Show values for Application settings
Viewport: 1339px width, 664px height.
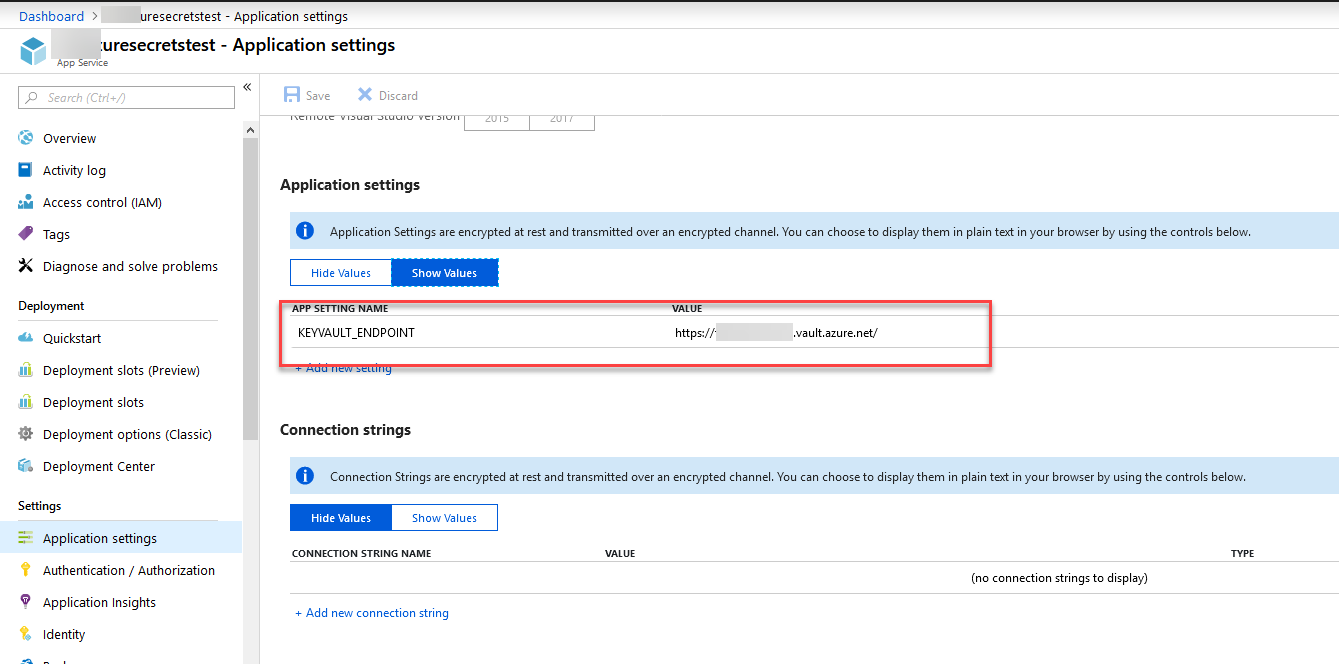coord(444,272)
